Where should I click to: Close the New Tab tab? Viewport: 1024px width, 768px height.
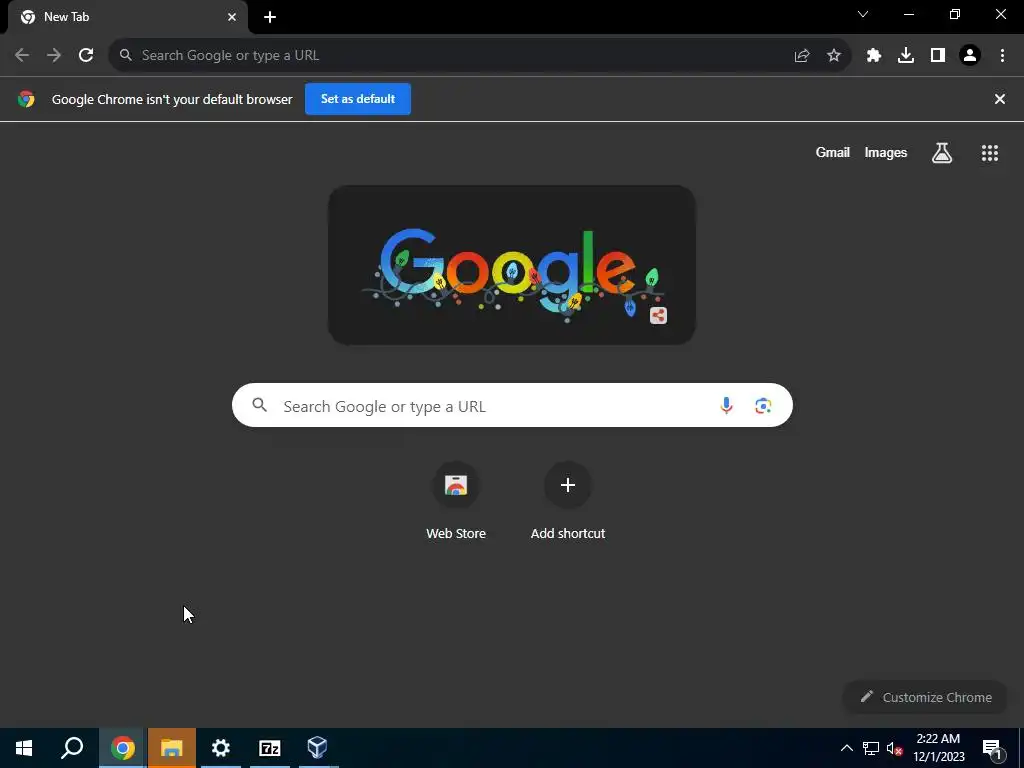(232, 17)
